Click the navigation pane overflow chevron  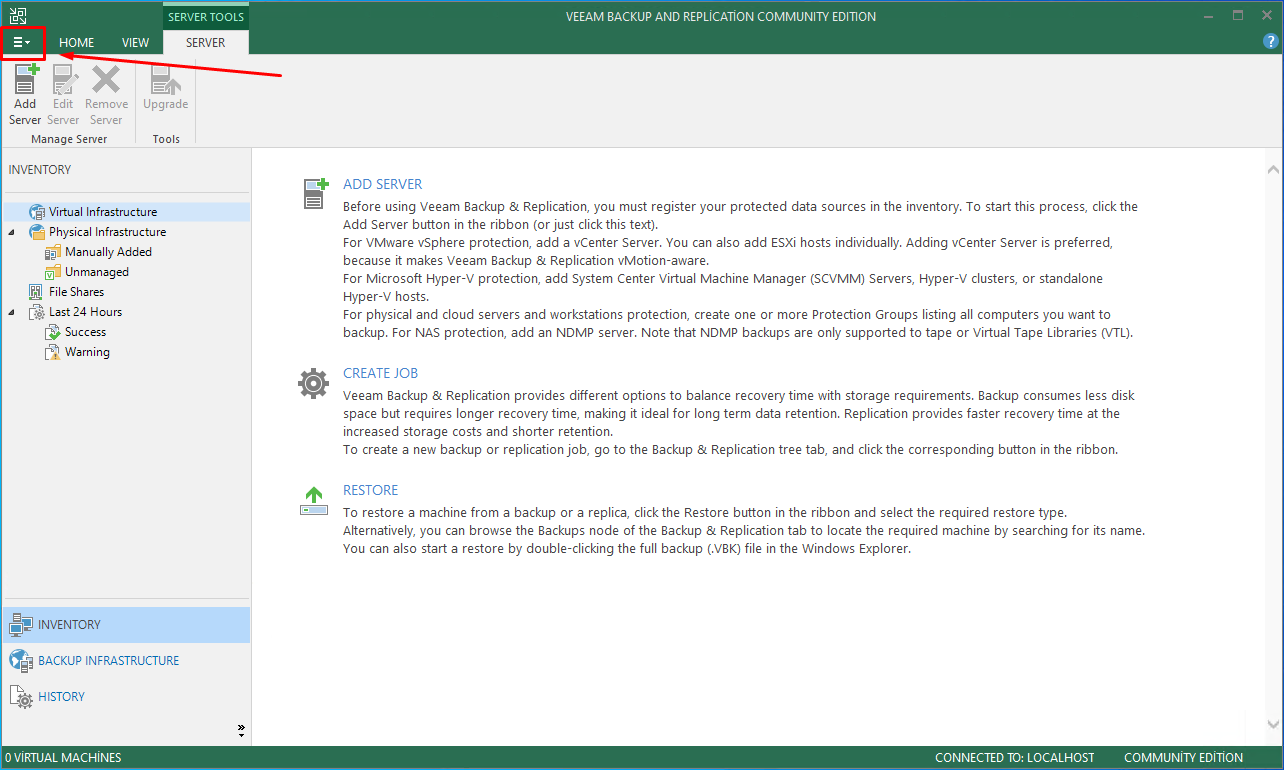point(241,731)
